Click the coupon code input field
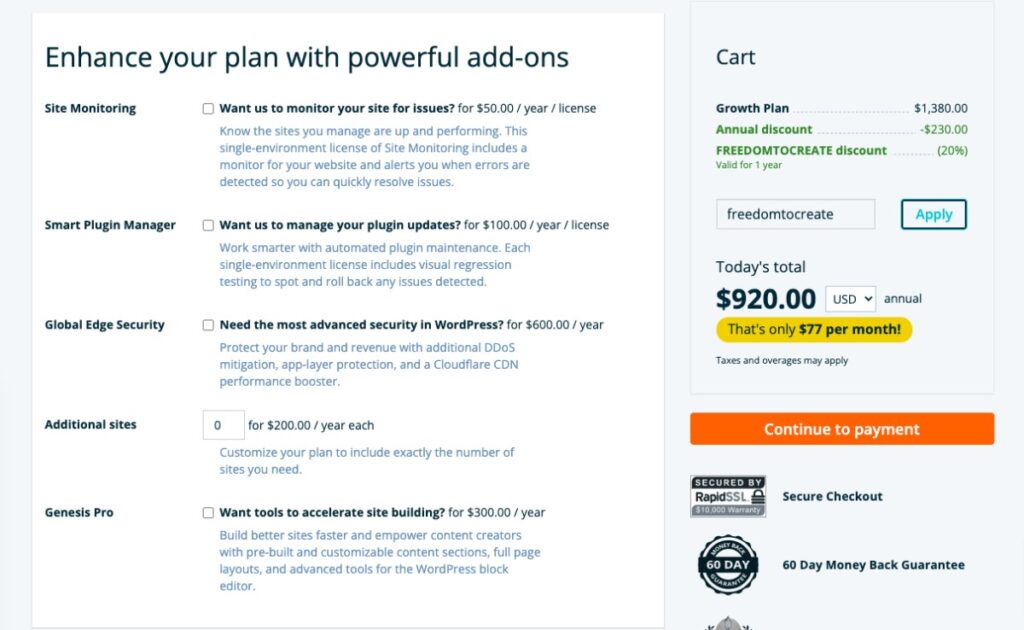 pyautogui.click(x=795, y=214)
